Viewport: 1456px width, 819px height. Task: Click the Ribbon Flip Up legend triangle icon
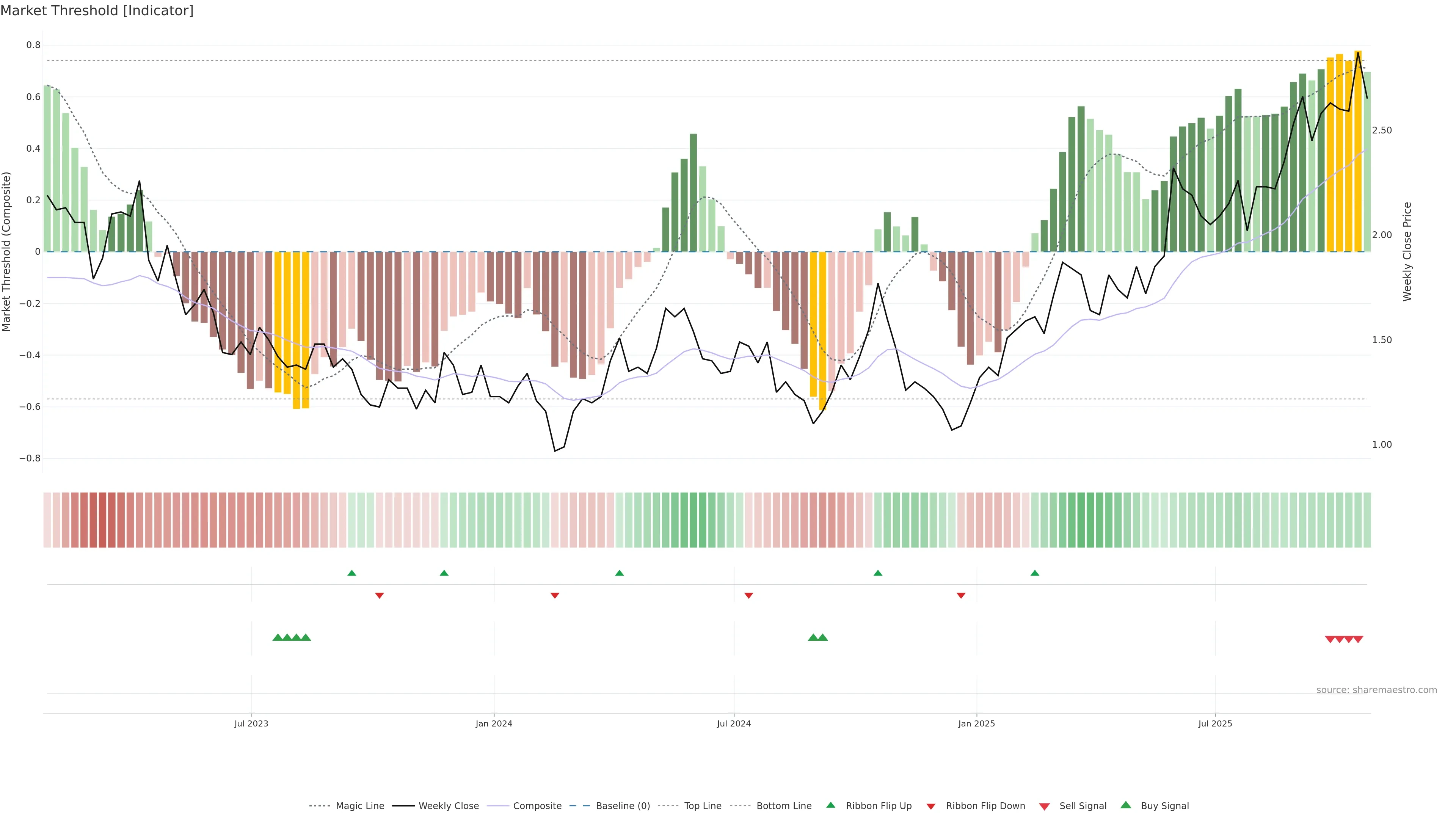(830, 805)
